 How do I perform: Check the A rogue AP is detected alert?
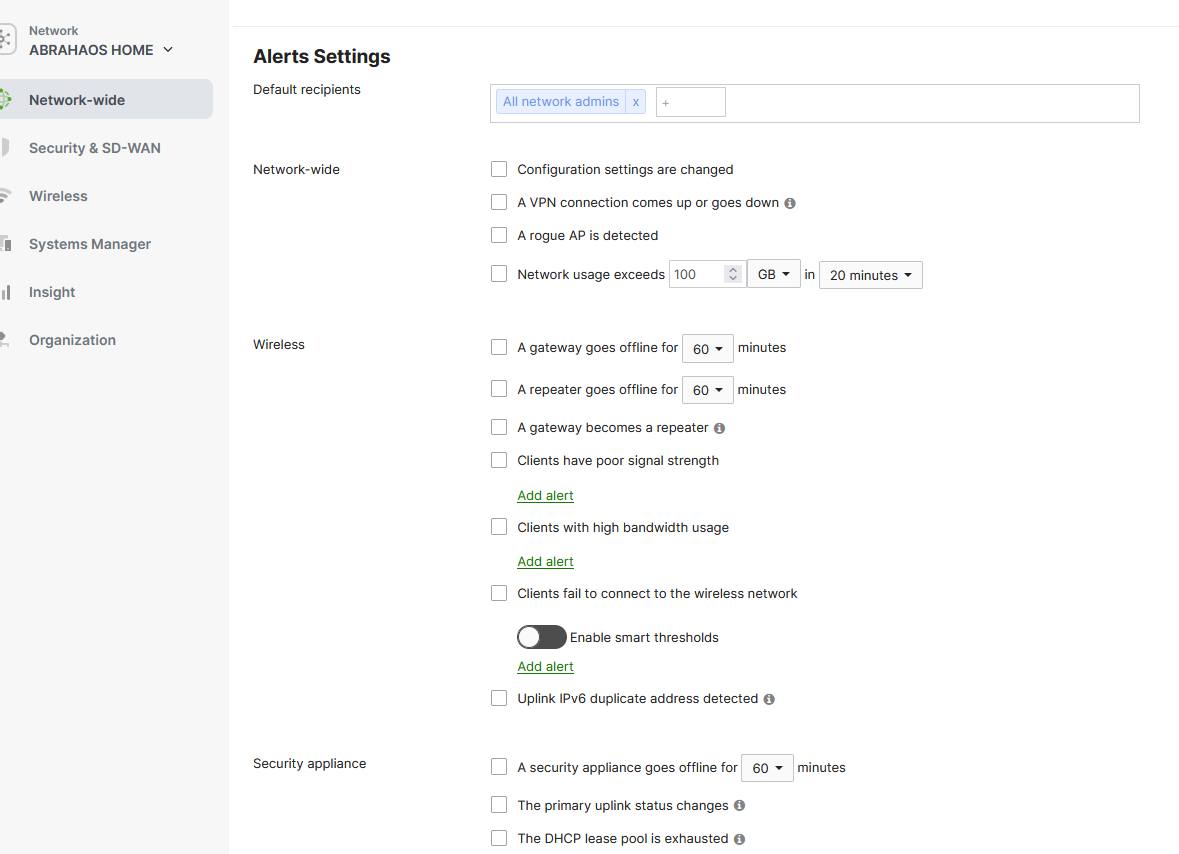click(499, 235)
